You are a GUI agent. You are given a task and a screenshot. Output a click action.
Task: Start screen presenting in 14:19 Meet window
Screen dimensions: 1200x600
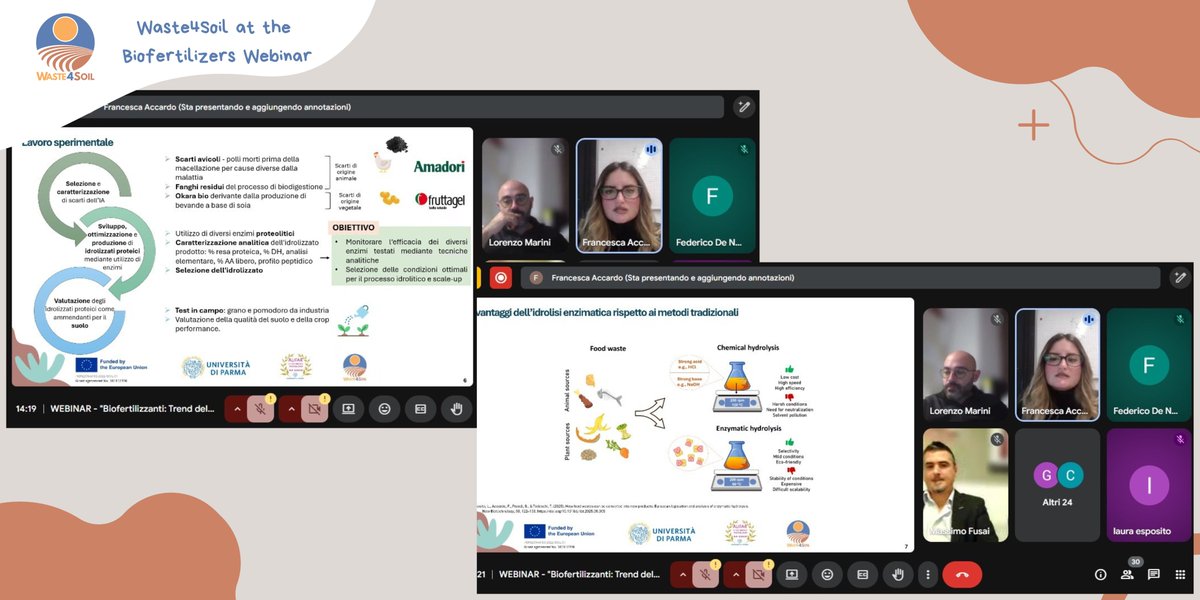pos(349,408)
